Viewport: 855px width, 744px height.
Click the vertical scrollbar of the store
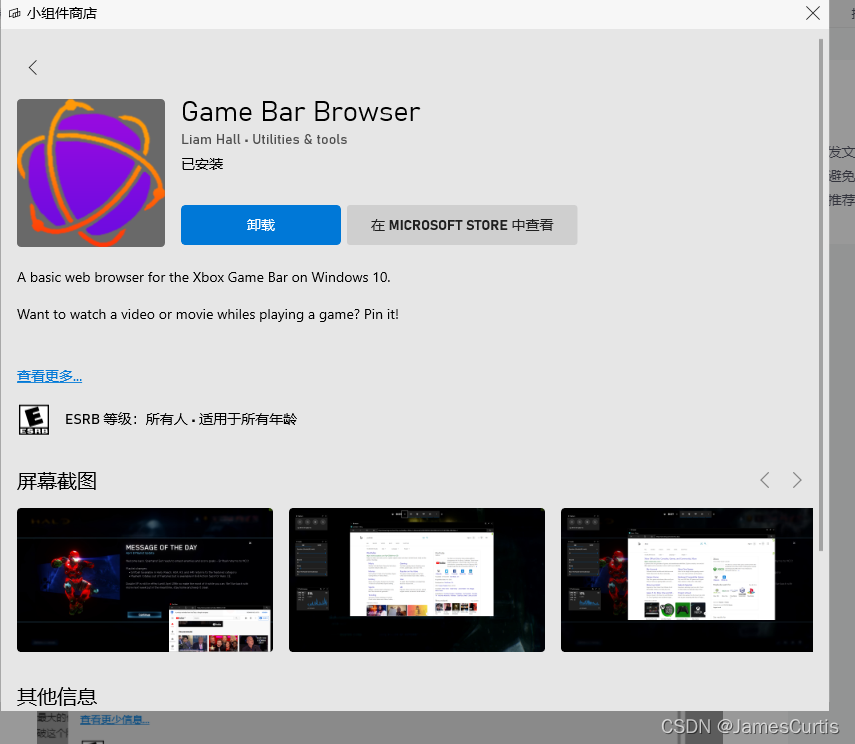coord(821,295)
